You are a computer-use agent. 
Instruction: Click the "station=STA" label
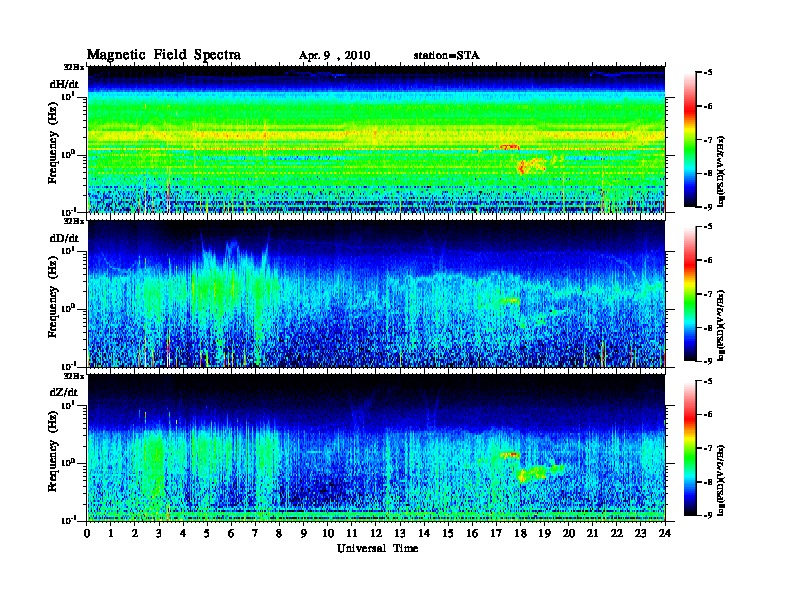coord(447,55)
